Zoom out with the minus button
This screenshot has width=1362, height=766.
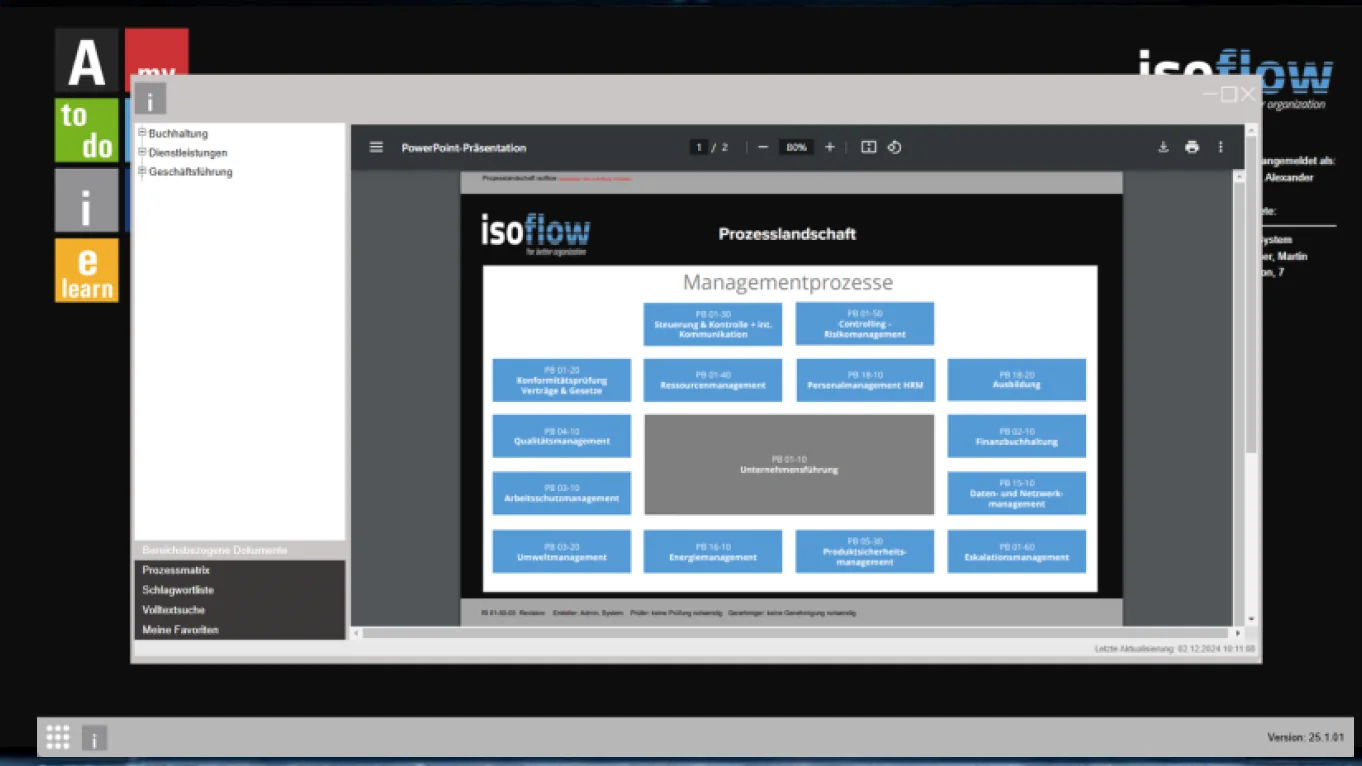coord(763,147)
